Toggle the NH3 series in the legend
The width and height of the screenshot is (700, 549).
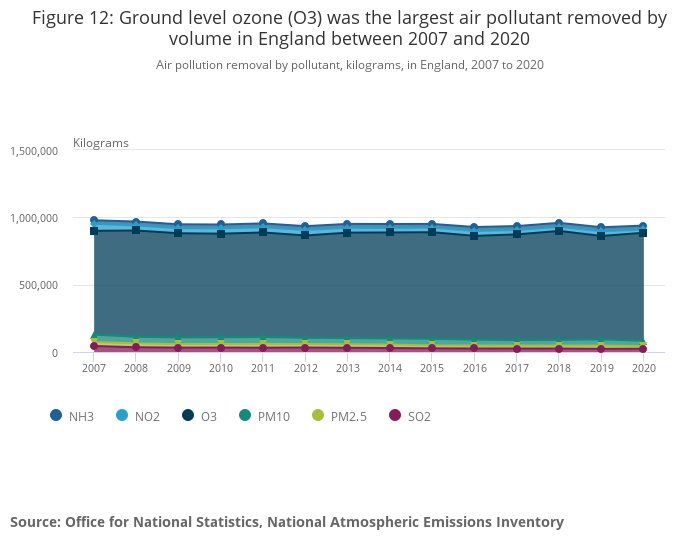[83, 416]
